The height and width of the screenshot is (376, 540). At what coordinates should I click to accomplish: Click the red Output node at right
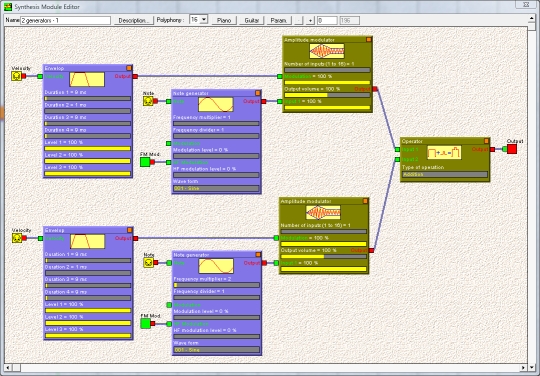(512, 149)
